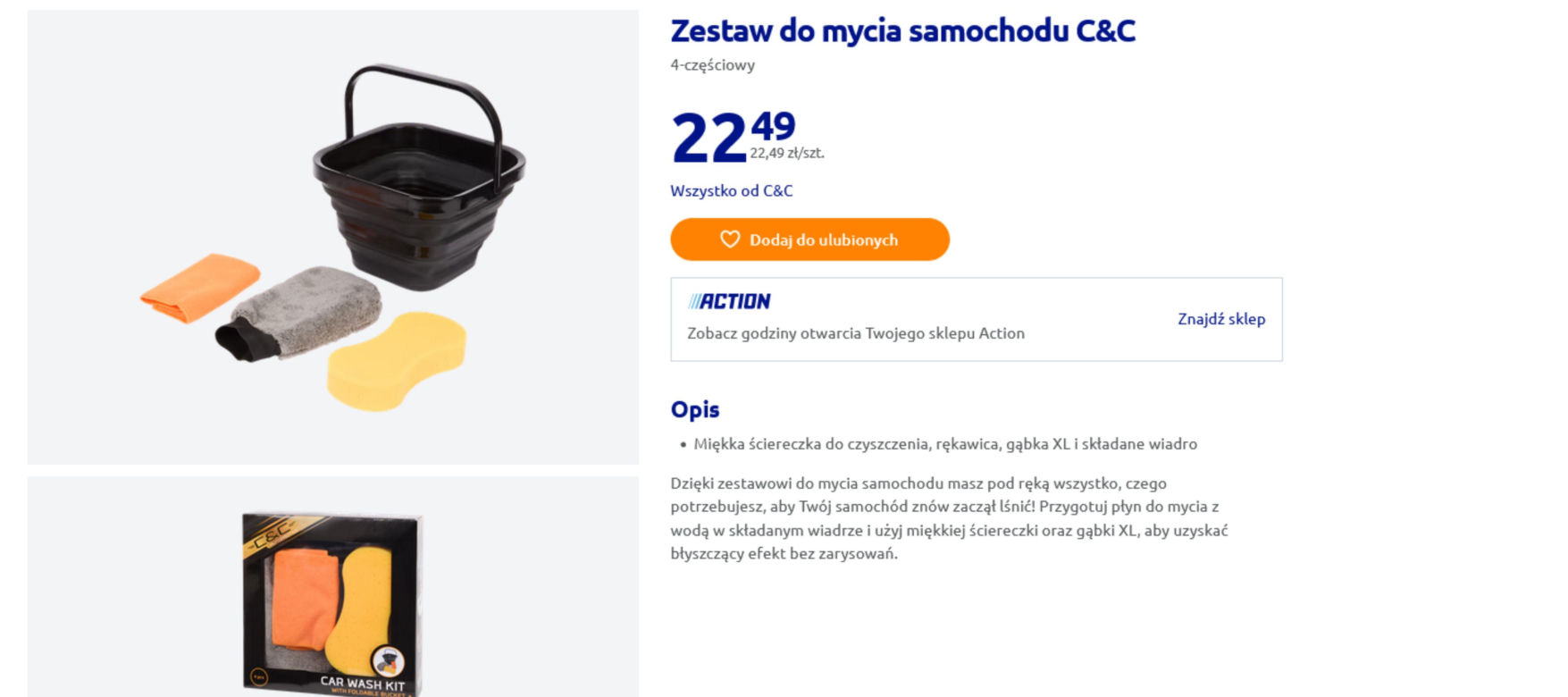Open the Car Wash Kit packaging image
Viewport: 1568px width, 697px height.
333,587
